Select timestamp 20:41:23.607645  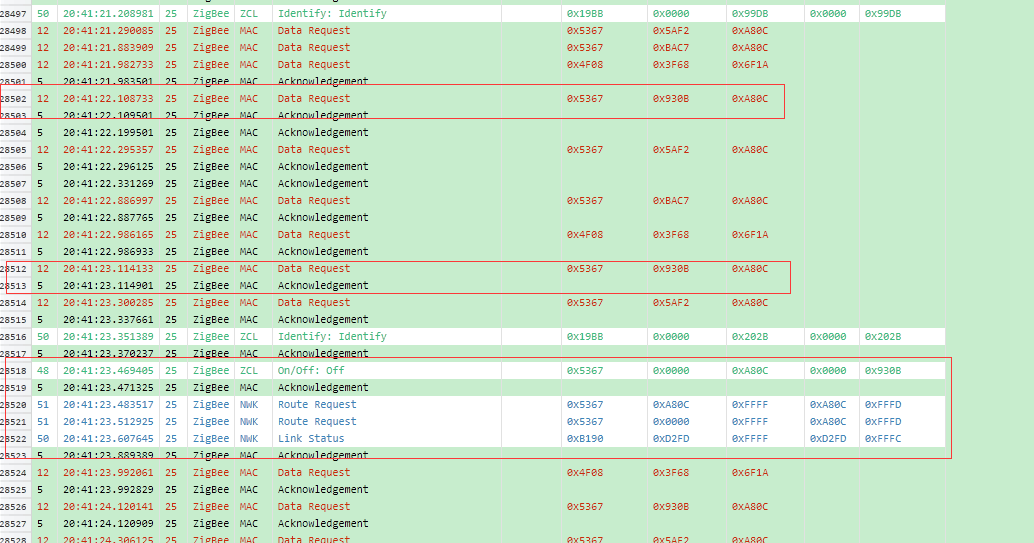tap(108, 439)
